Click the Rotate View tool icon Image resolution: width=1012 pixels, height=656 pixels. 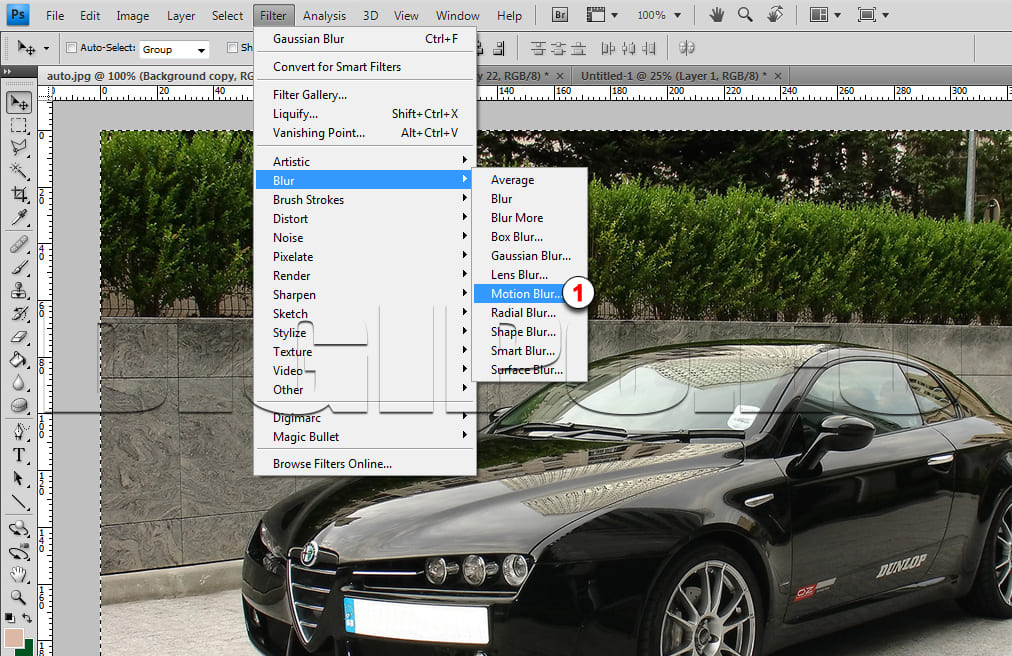[x=775, y=14]
